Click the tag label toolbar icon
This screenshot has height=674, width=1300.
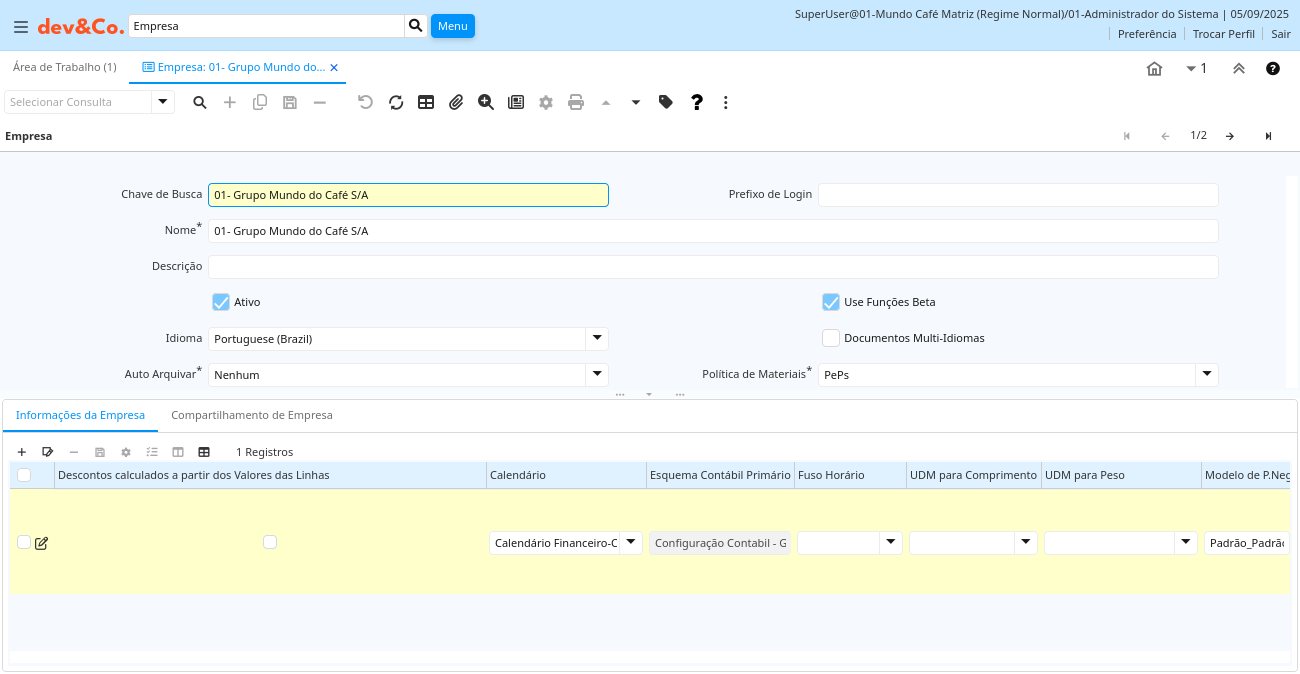coord(666,102)
